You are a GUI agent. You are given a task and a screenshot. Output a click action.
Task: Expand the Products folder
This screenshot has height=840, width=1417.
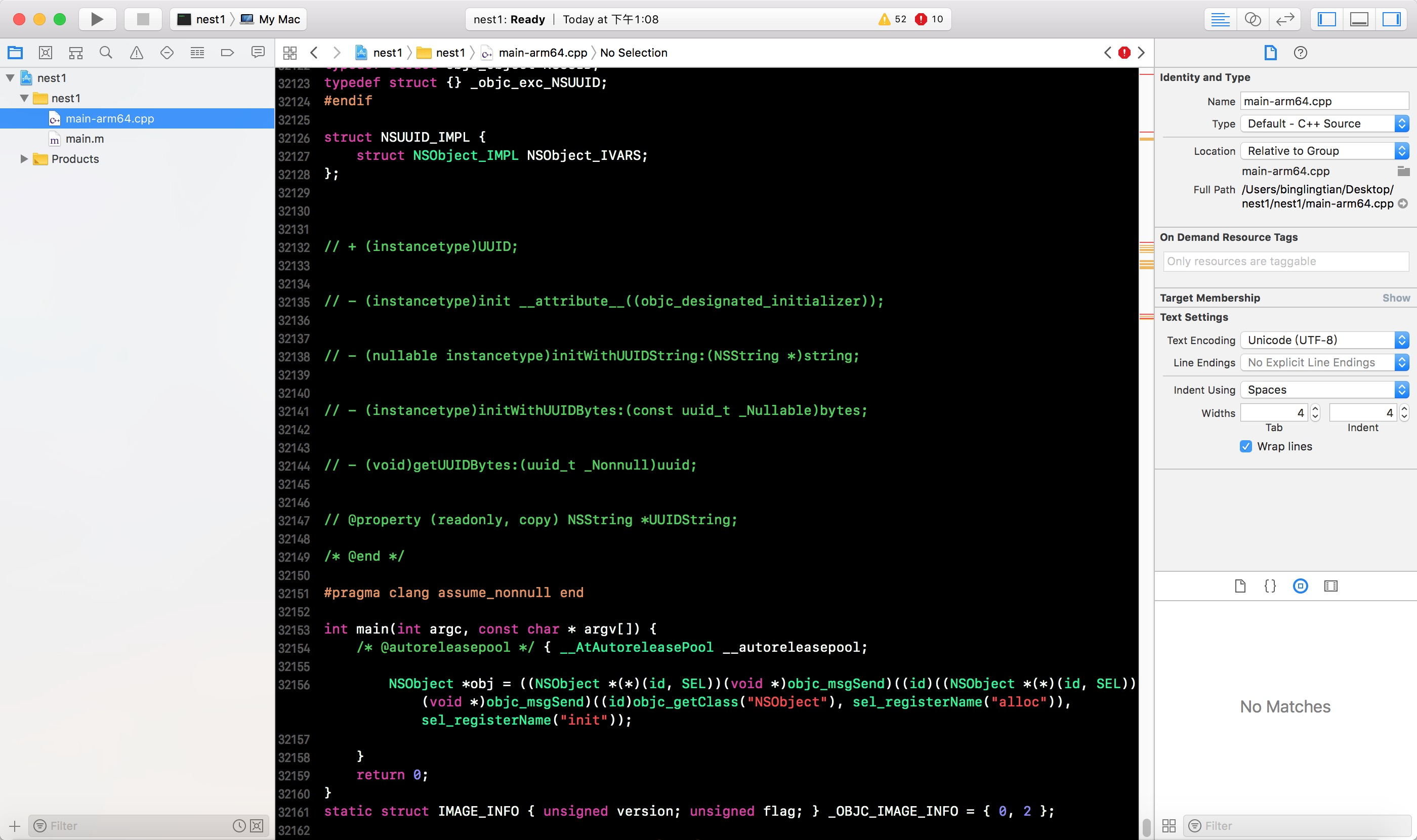pos(24,159)
